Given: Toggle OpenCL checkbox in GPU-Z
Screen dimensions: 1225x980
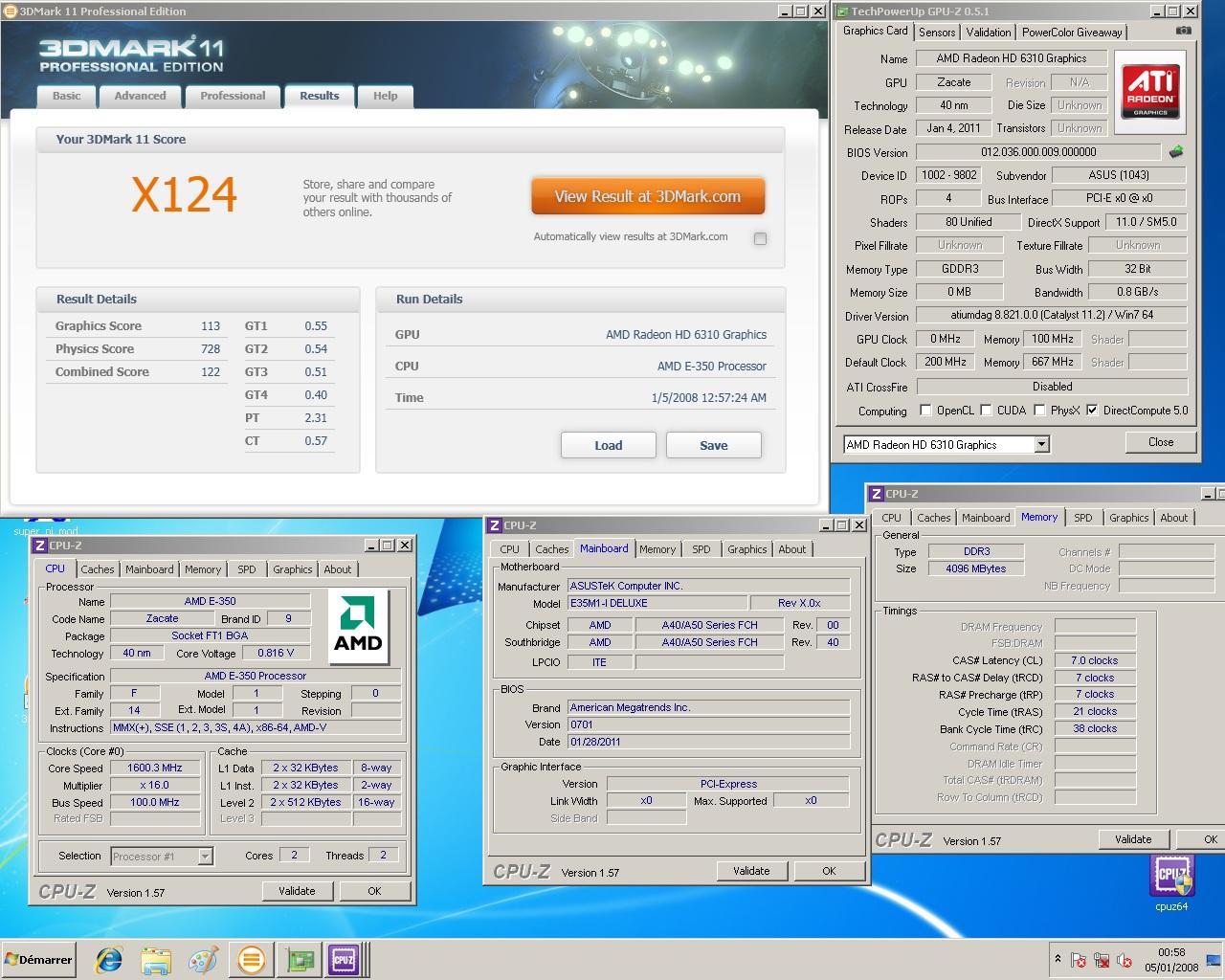Looking at the screenshot, I should point(925,411).
